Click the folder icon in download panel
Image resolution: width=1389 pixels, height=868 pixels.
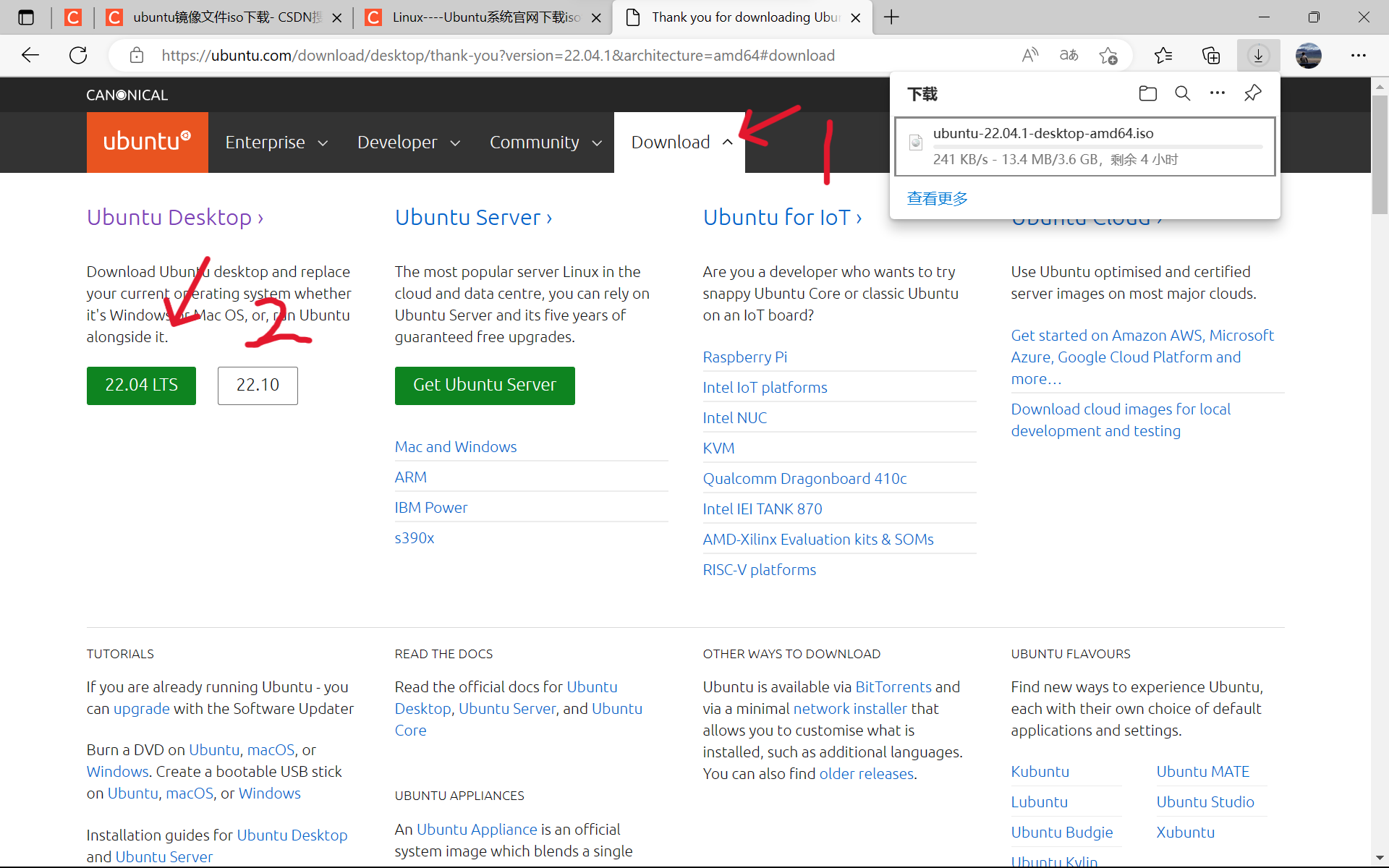point(1147,94)
